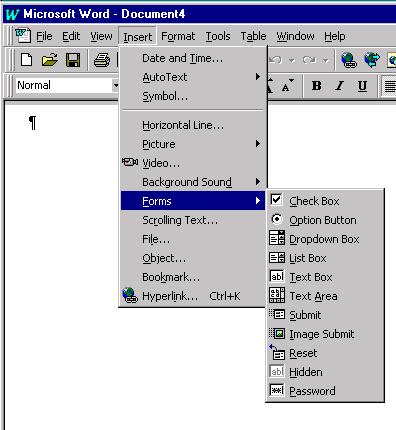Click the paragraph mark in the document
396x430 pixels.
tap(32, 122)
